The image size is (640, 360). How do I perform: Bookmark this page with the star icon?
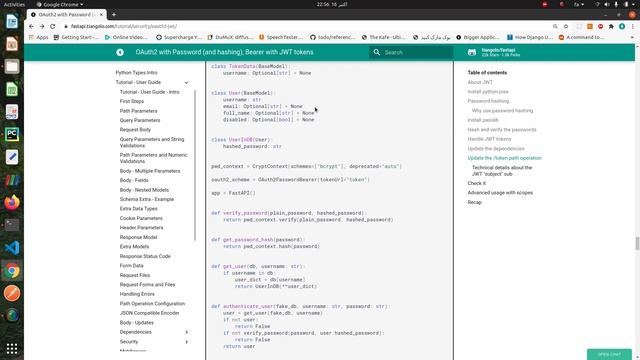tap(566, 26)
